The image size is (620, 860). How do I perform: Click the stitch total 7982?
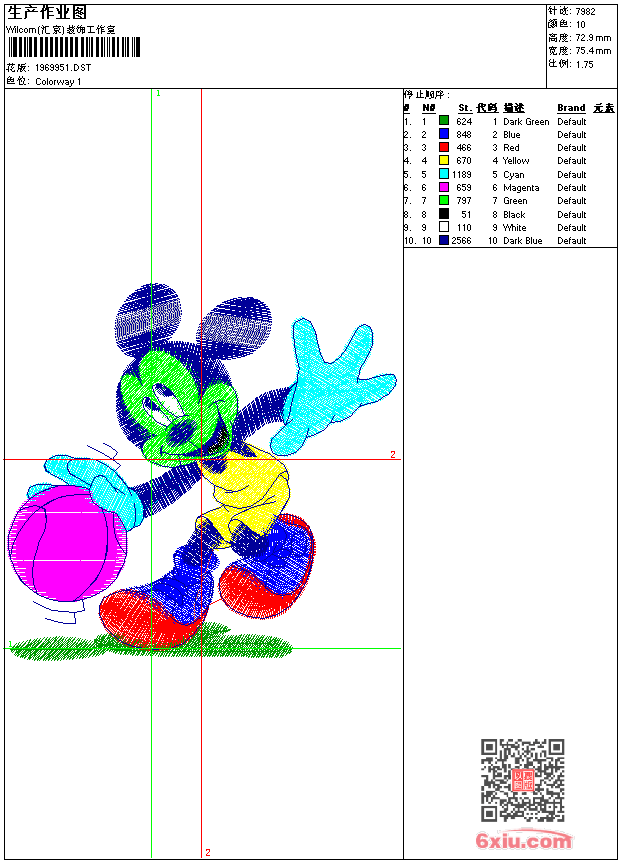(x=585, y=12)
